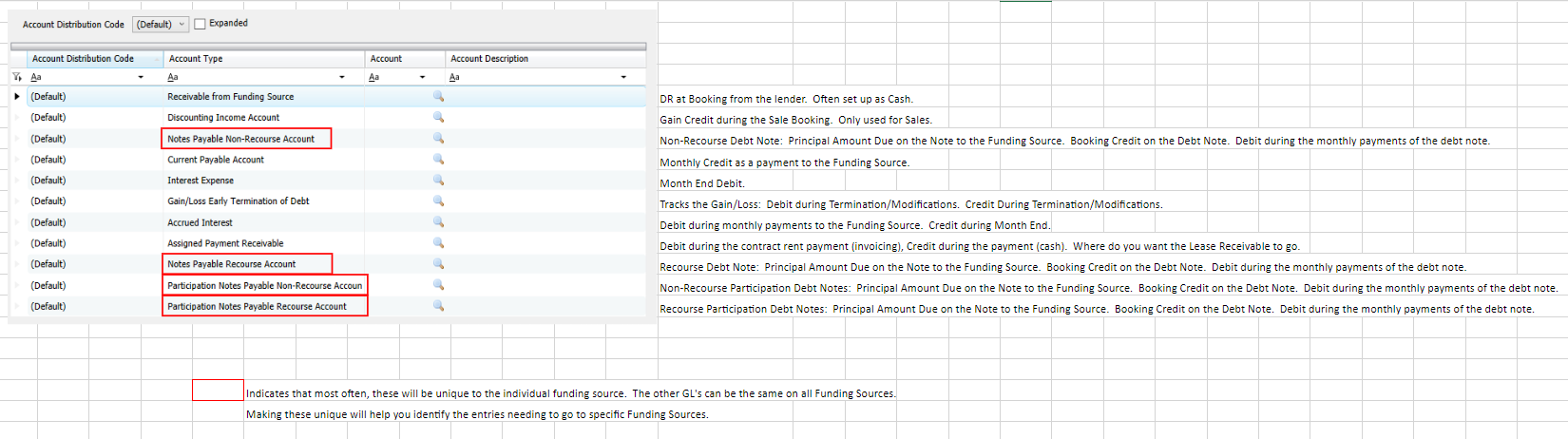Open lookup for Gain/Loss Early Termination of Debt
The image size is (1568, 439).
coord(438,200)
